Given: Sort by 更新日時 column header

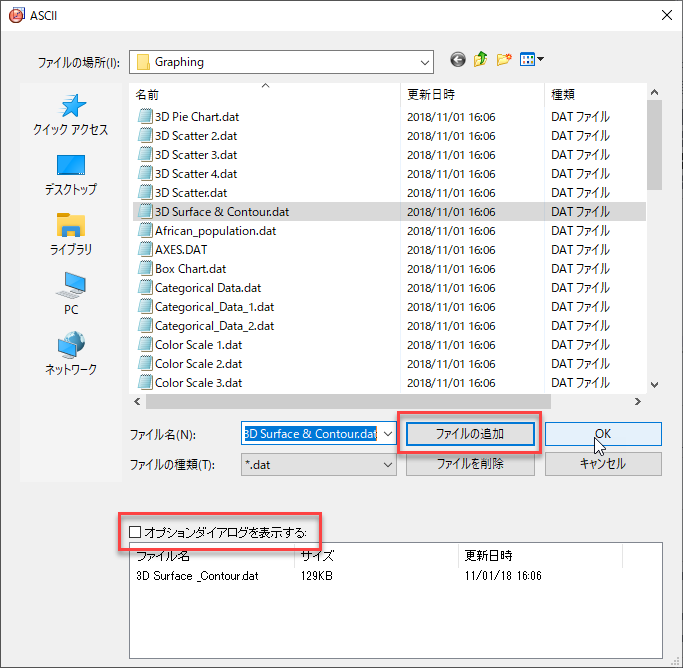Looking at the screenshot, I should point(472,94).
